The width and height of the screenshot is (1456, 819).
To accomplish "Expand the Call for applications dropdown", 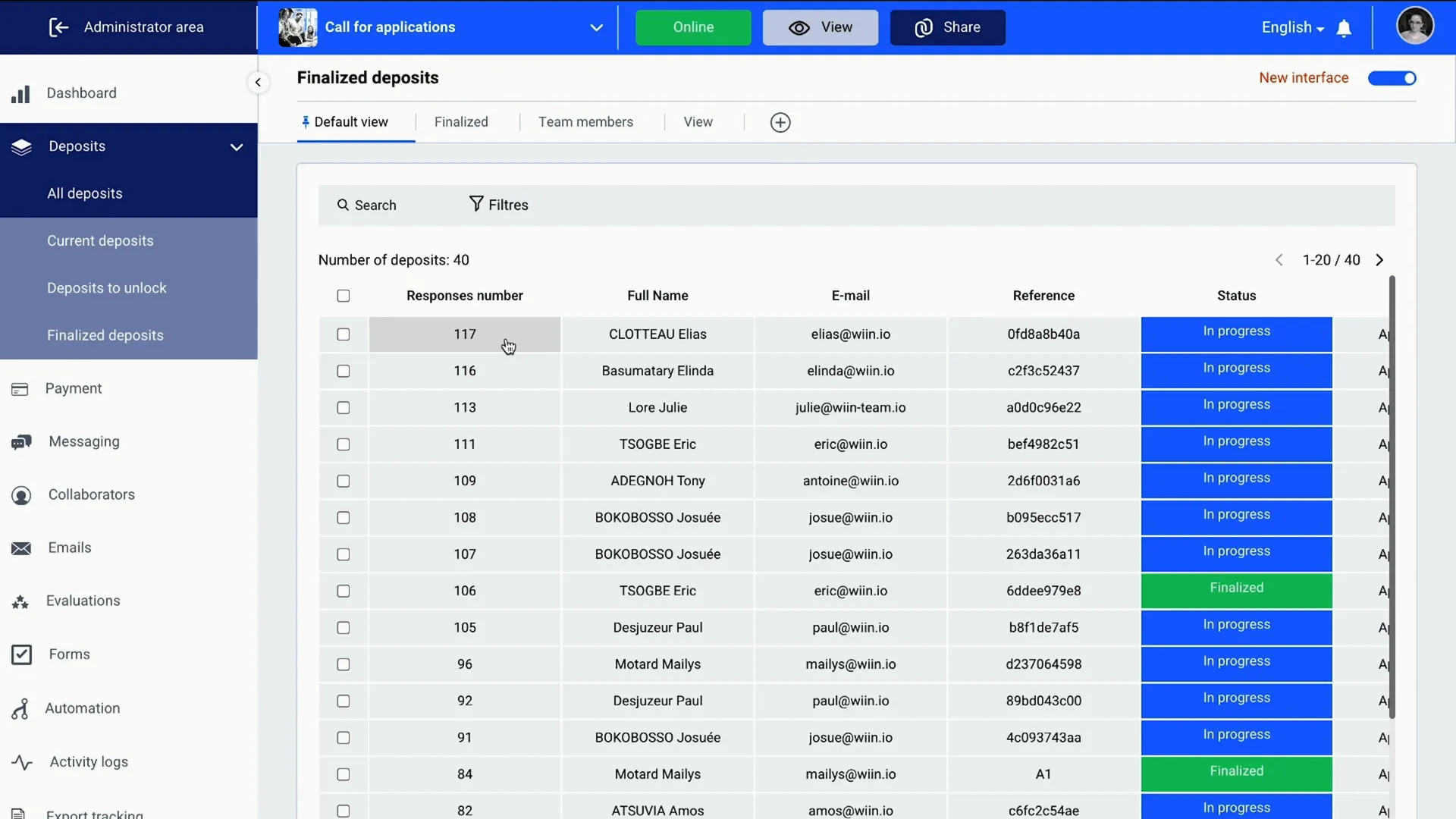I will pyautogui.click(x=596, y=27).
